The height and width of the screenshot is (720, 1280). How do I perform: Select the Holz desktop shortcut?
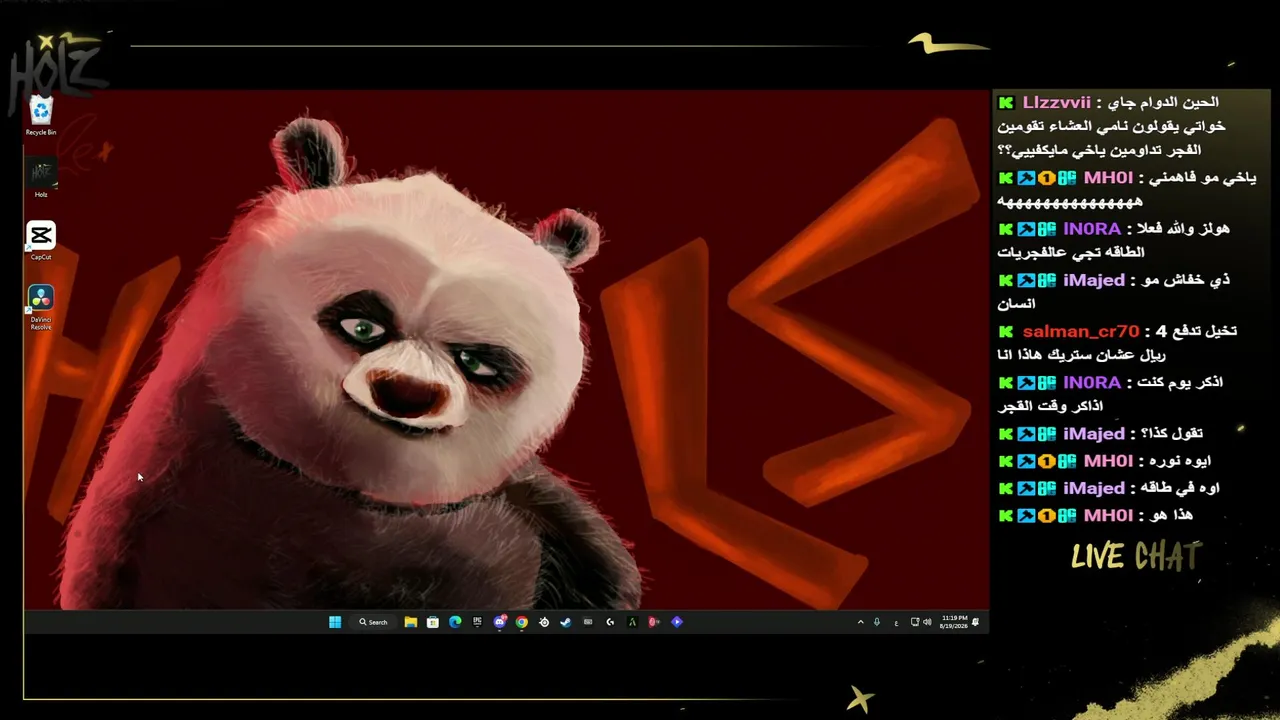click(41, 179)
